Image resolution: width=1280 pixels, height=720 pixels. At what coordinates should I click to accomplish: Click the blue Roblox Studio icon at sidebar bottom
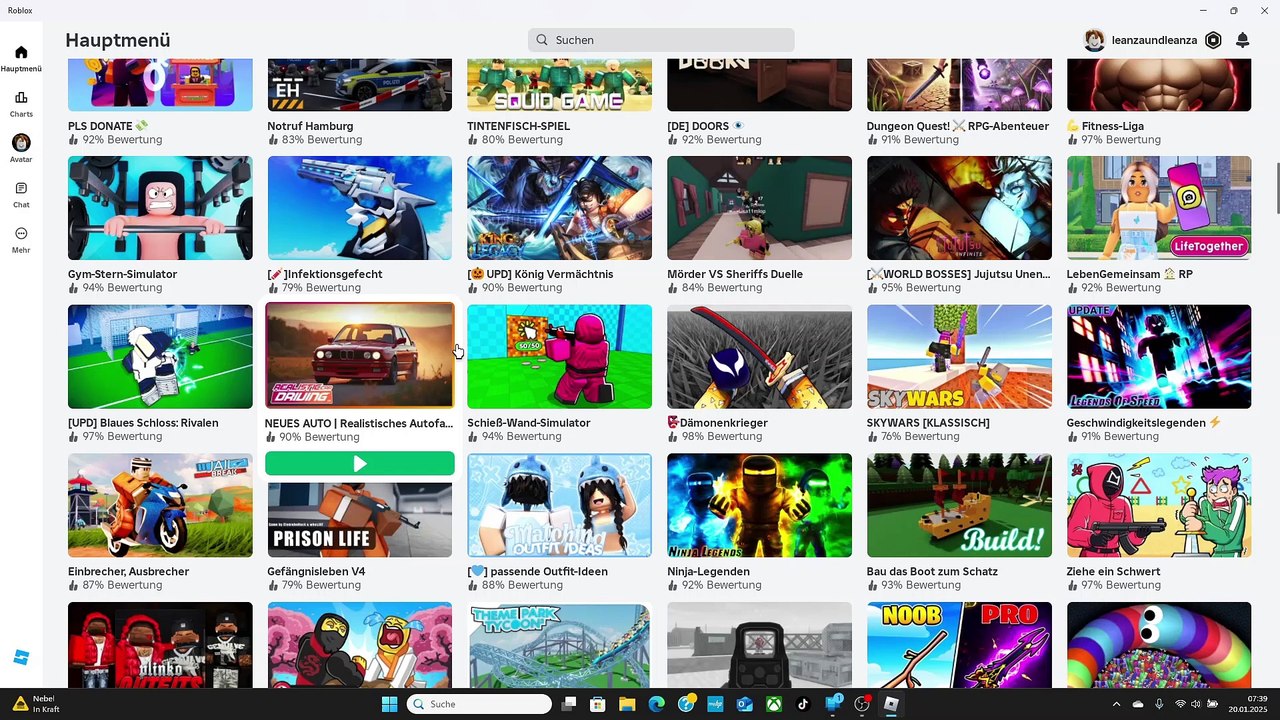pyautogui.click(x=21, y=657)
